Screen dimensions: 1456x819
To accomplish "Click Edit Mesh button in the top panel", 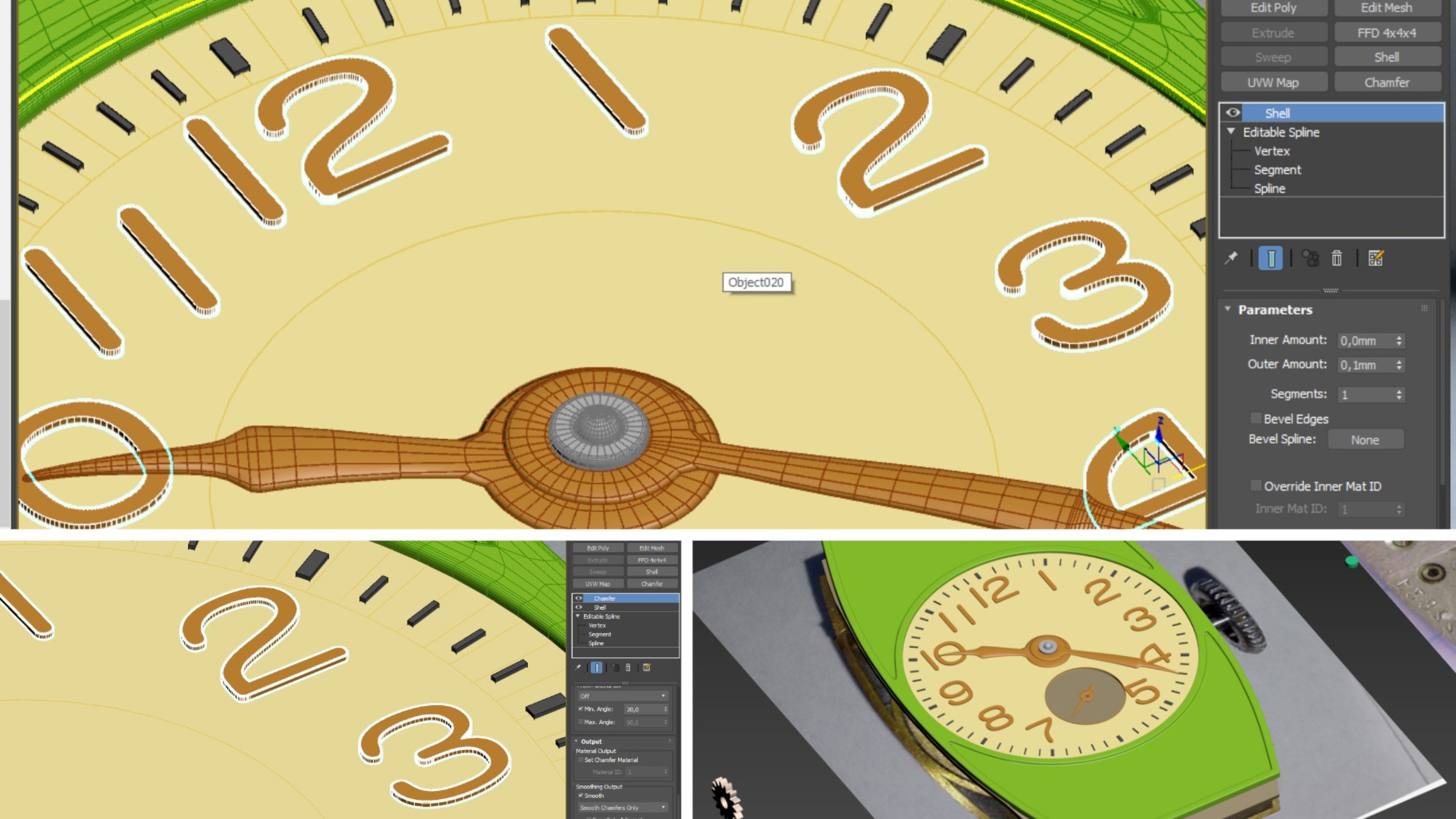I will tap(1386, 8).
